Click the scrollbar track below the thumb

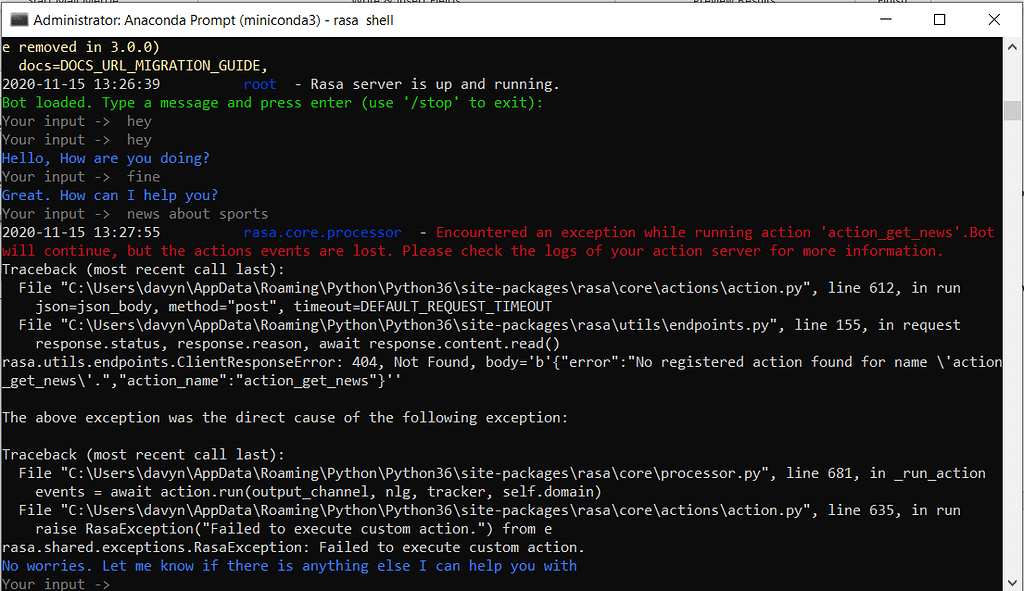(1013, 350)
